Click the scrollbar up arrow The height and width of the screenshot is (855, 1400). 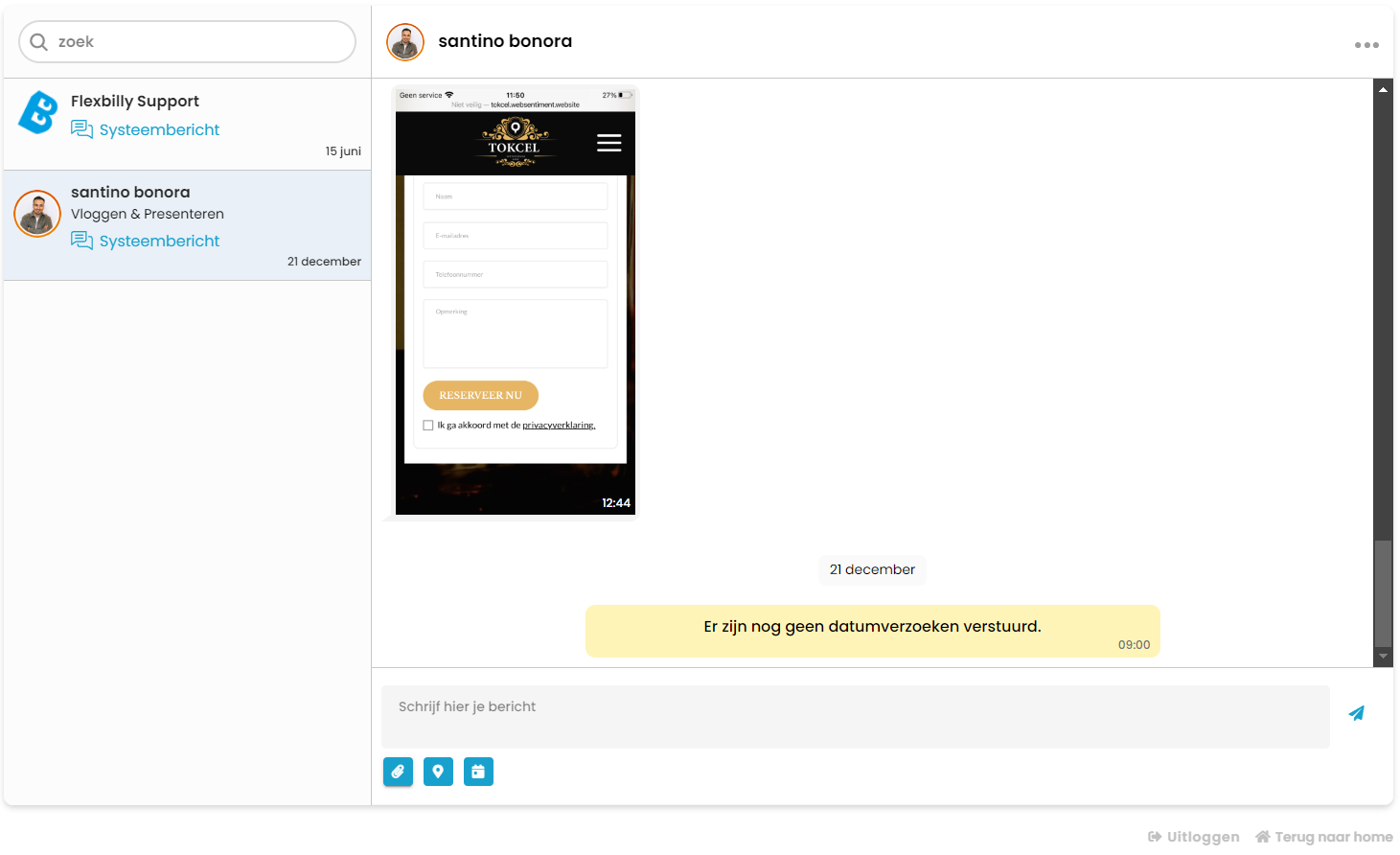[1383, 89]
